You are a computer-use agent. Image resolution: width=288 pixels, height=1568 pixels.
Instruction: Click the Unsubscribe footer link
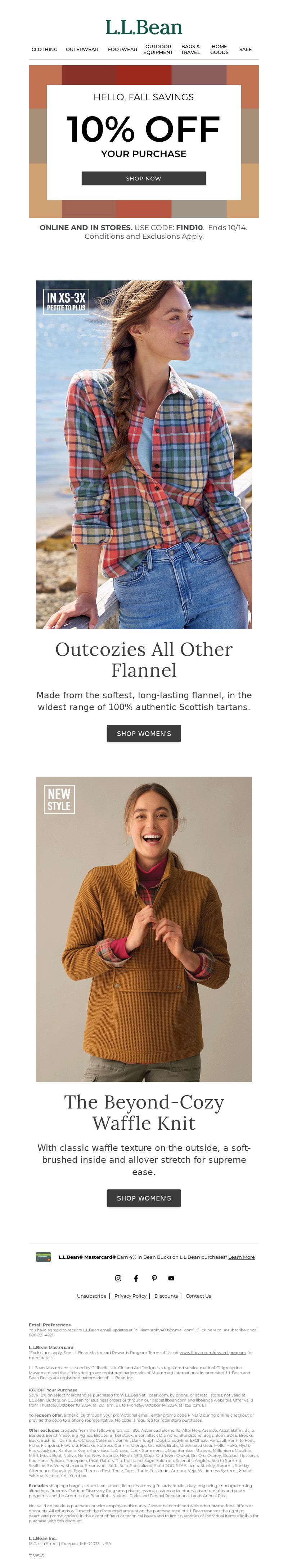92,1296
